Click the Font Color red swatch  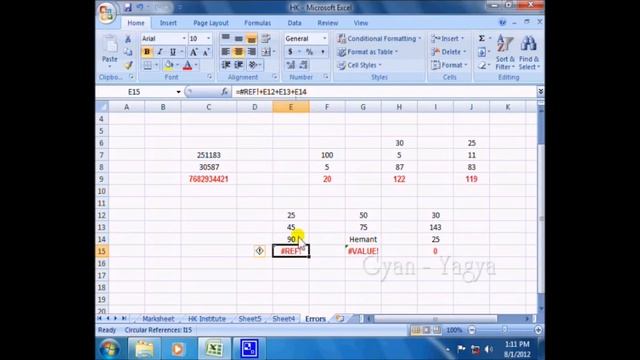tap(187, 65)
